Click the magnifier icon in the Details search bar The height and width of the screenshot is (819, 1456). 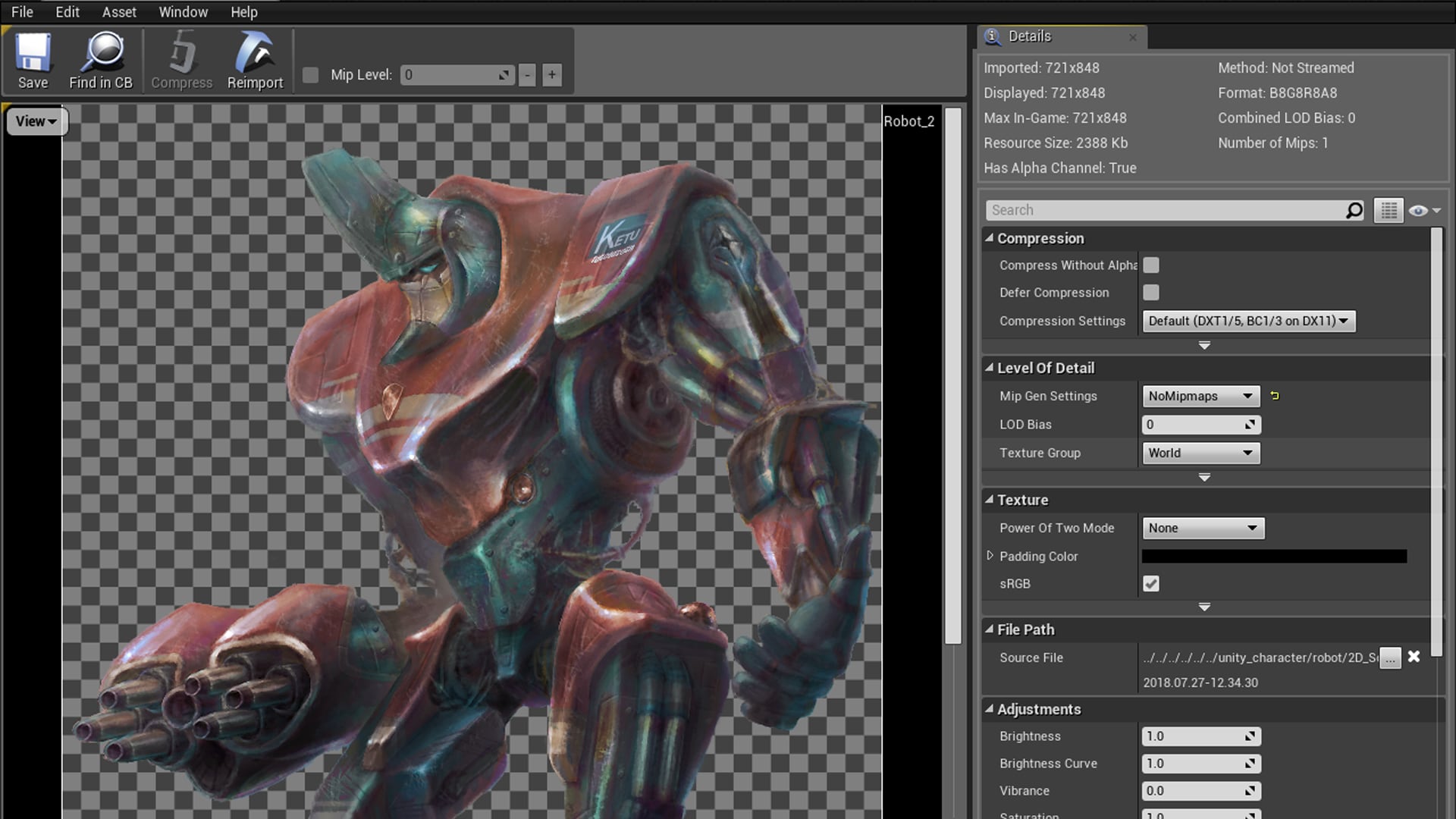[1354, 210]
